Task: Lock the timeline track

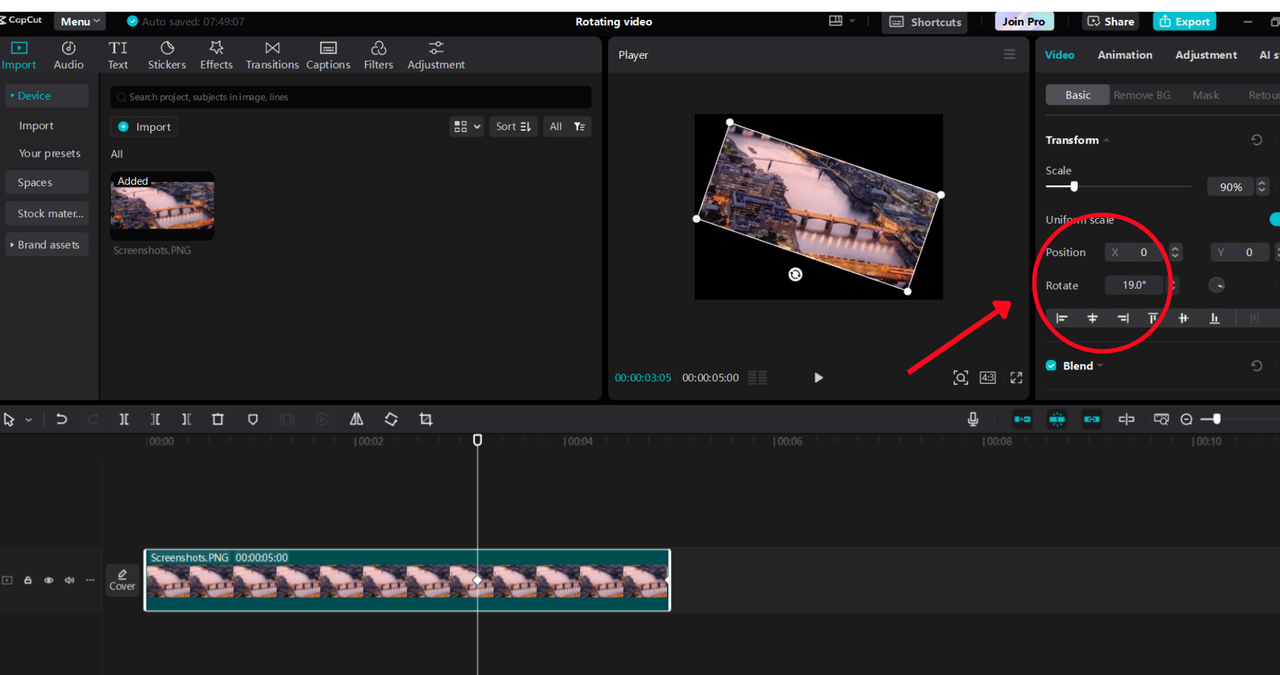Action: pyautogui.click(x=28, y=580)
